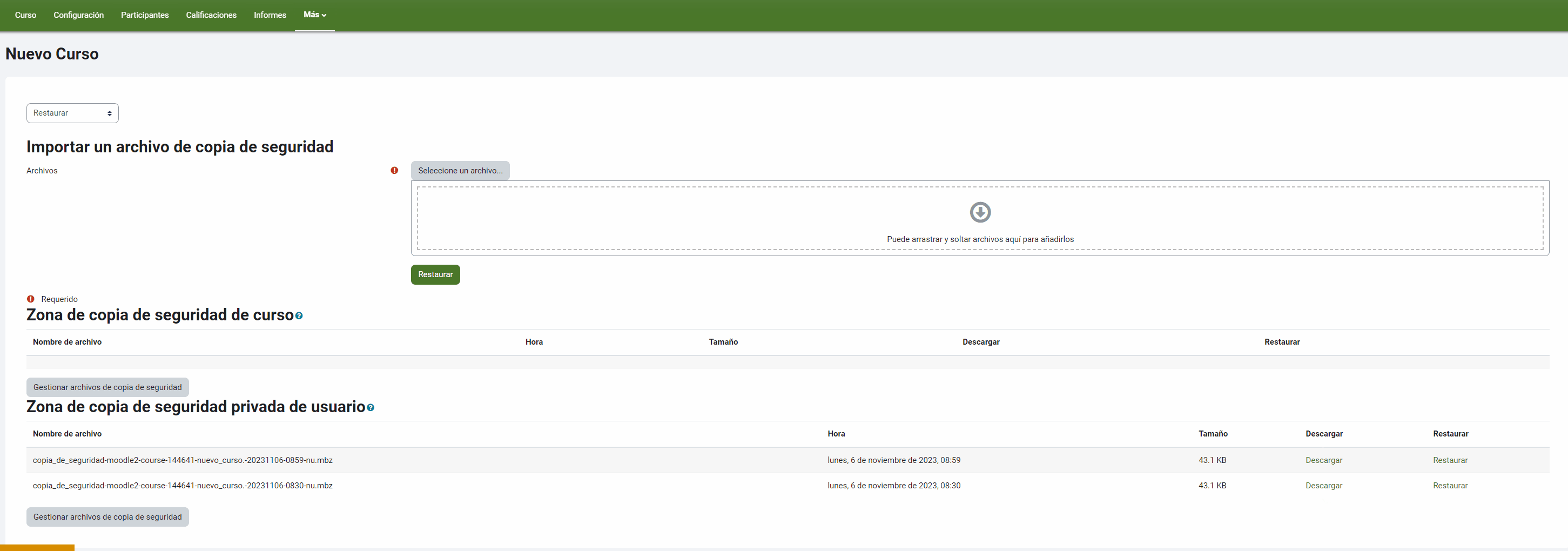Click Seleccione un archivo button
The height and width of the screenshot is (551, 1568).
[x=460, y=171]
